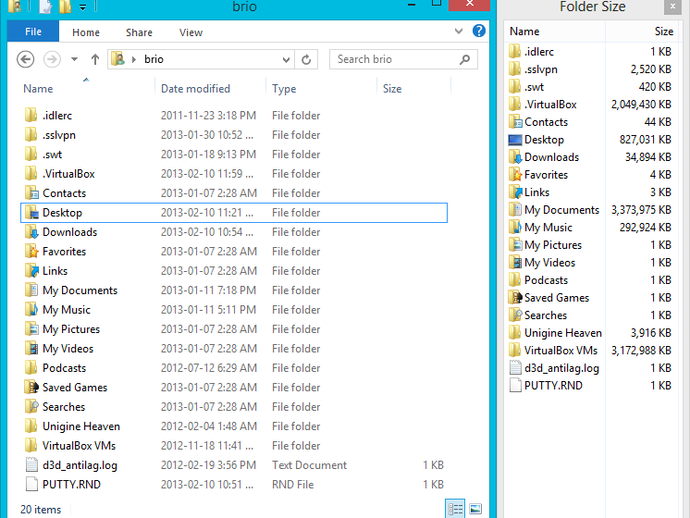
Task: Select the .idlerc folder icon in Explorer
Action: (31, 115)
